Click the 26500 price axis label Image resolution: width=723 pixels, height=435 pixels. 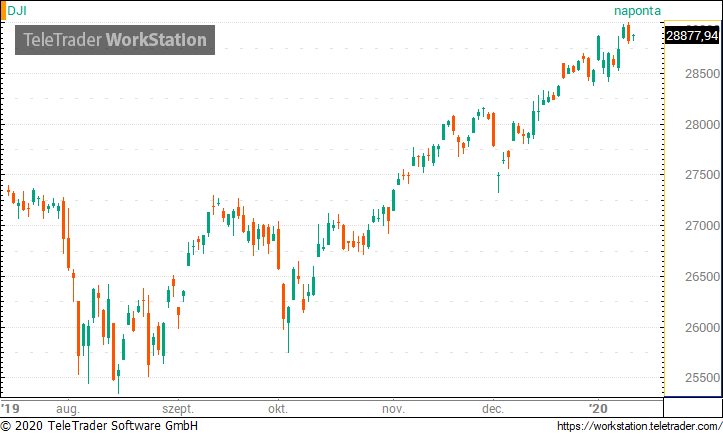click(x=702, y=276)
